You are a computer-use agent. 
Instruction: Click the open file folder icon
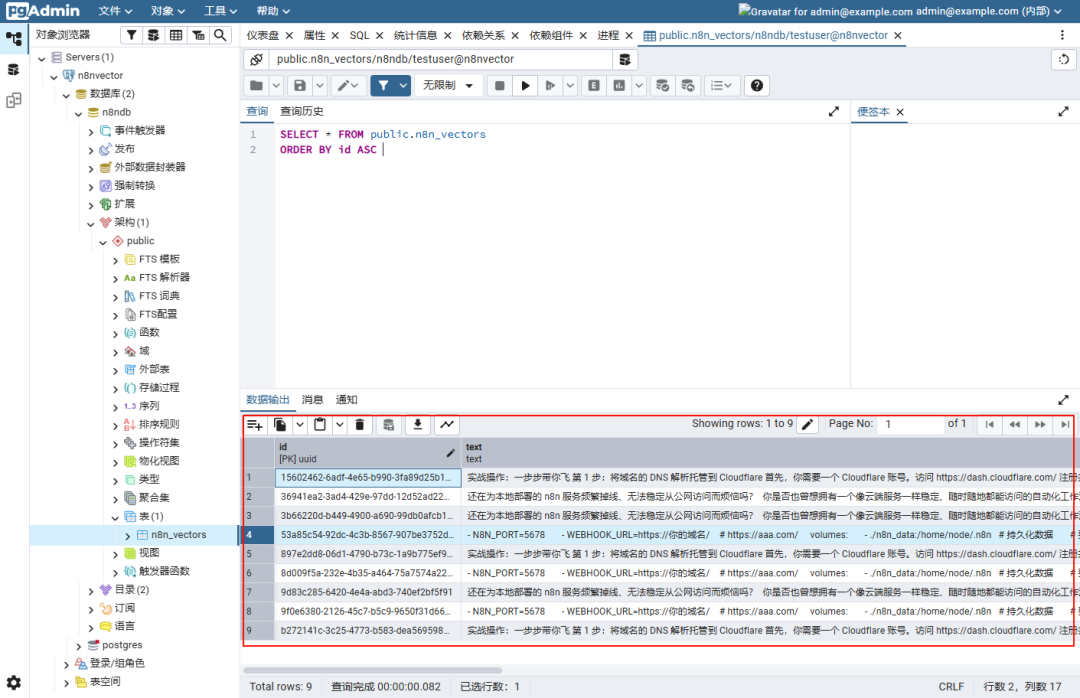(x=256, y=85)
